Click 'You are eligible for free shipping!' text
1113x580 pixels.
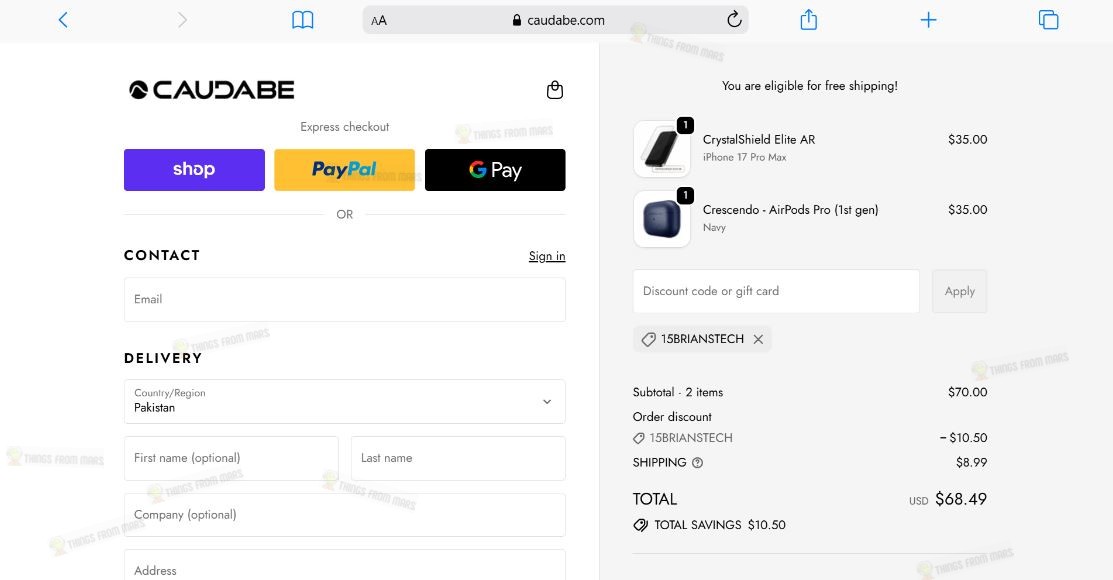click(810, 86)
